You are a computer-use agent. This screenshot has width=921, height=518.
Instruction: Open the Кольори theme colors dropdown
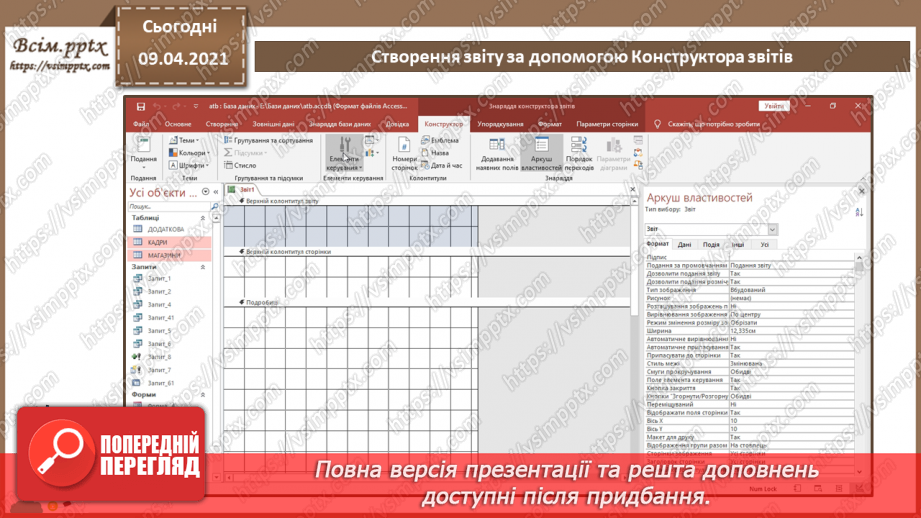(189, 153)
